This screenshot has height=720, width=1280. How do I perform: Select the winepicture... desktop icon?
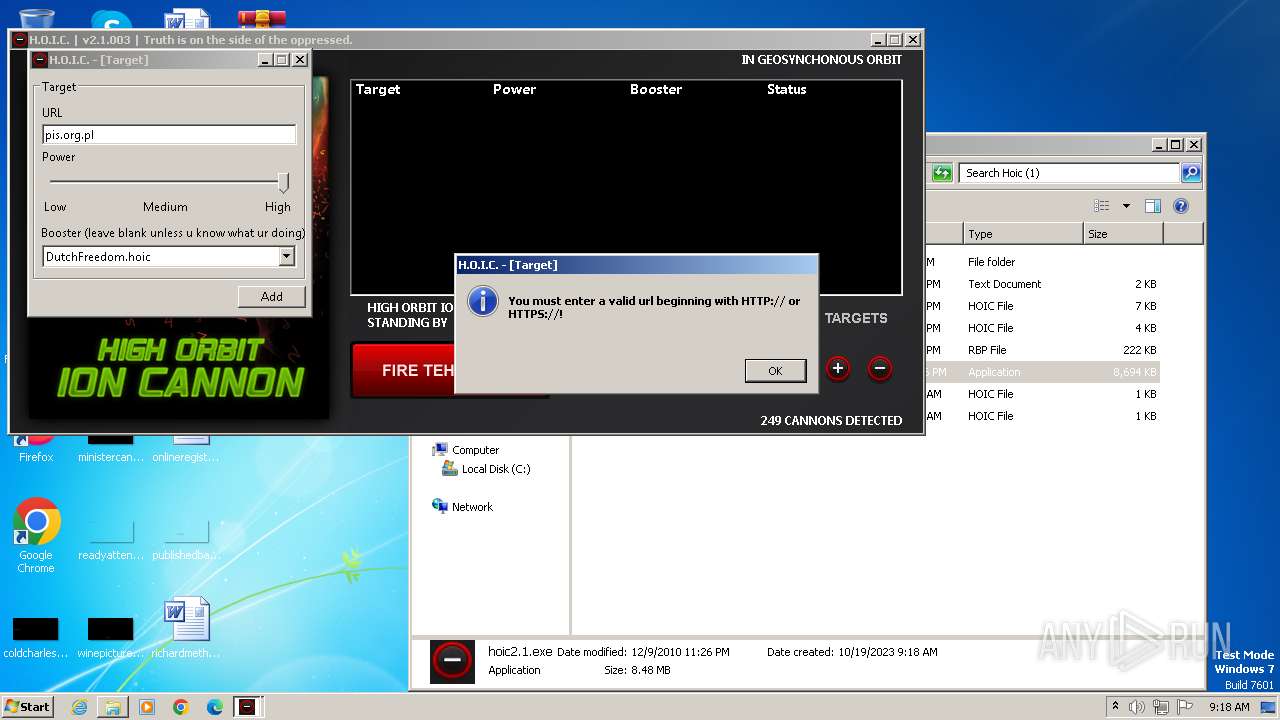click(x=110, y=638)
